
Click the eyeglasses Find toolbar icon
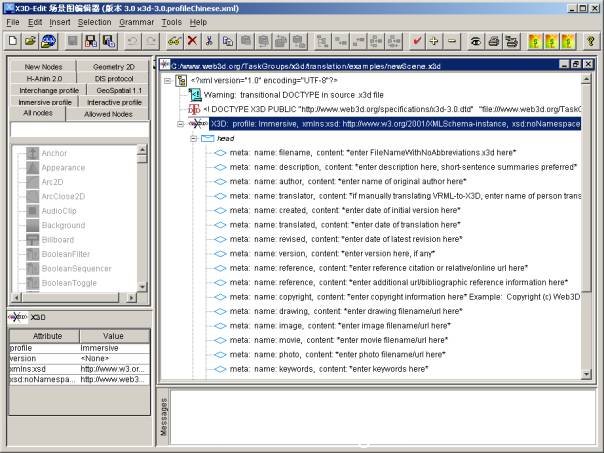pyautogui.click(x=174, y=41)
